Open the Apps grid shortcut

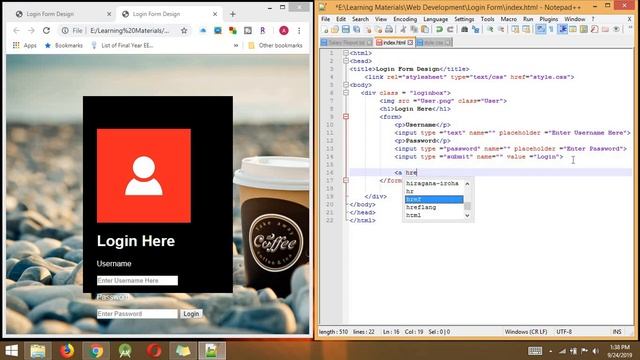[x=24, y=45]
